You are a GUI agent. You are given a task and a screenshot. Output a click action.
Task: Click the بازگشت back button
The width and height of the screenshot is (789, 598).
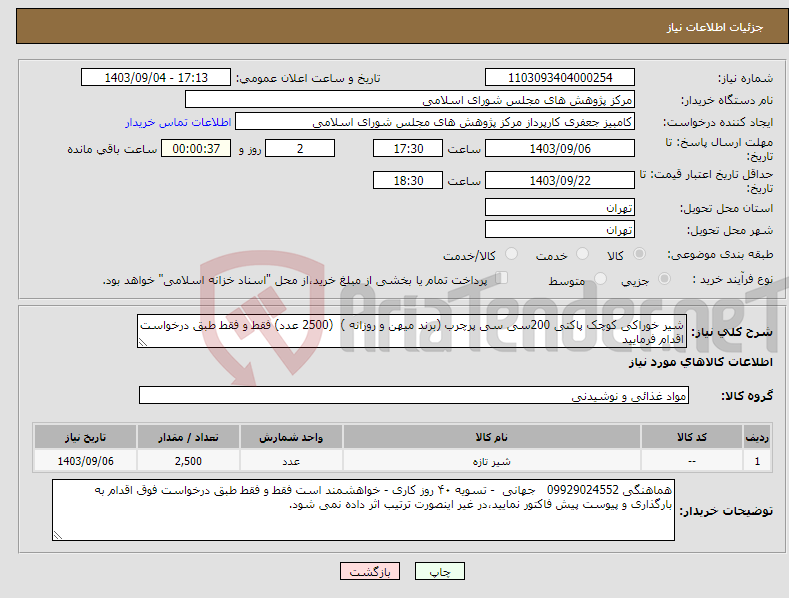[370, 572]
